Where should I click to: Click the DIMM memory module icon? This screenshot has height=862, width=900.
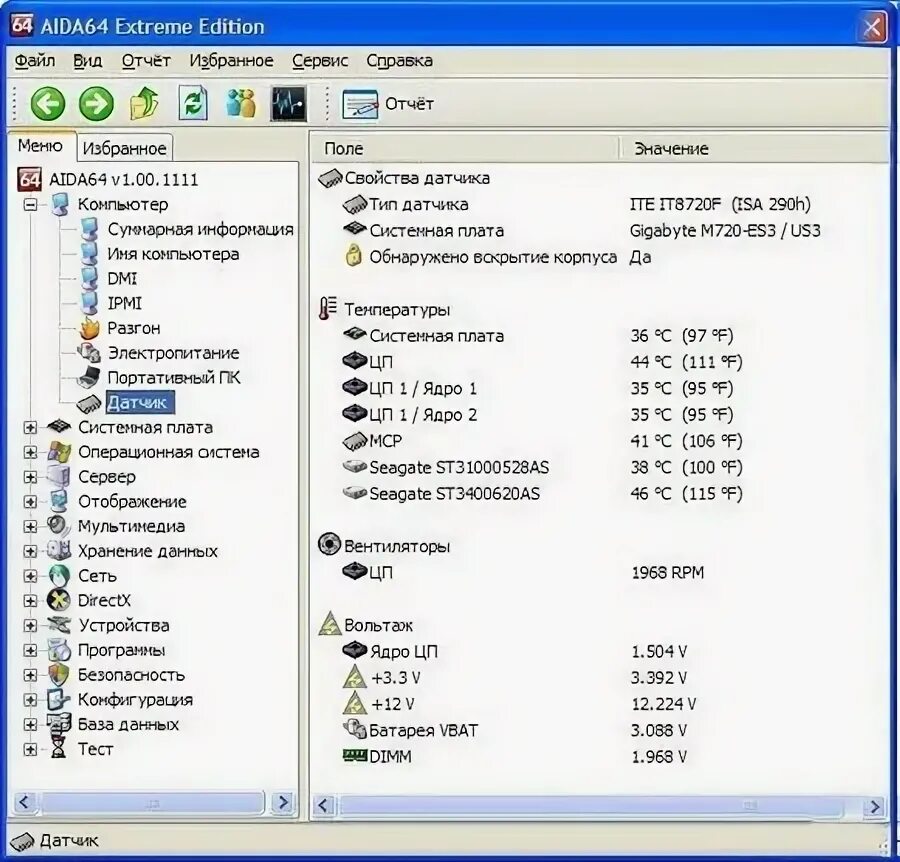355,755
